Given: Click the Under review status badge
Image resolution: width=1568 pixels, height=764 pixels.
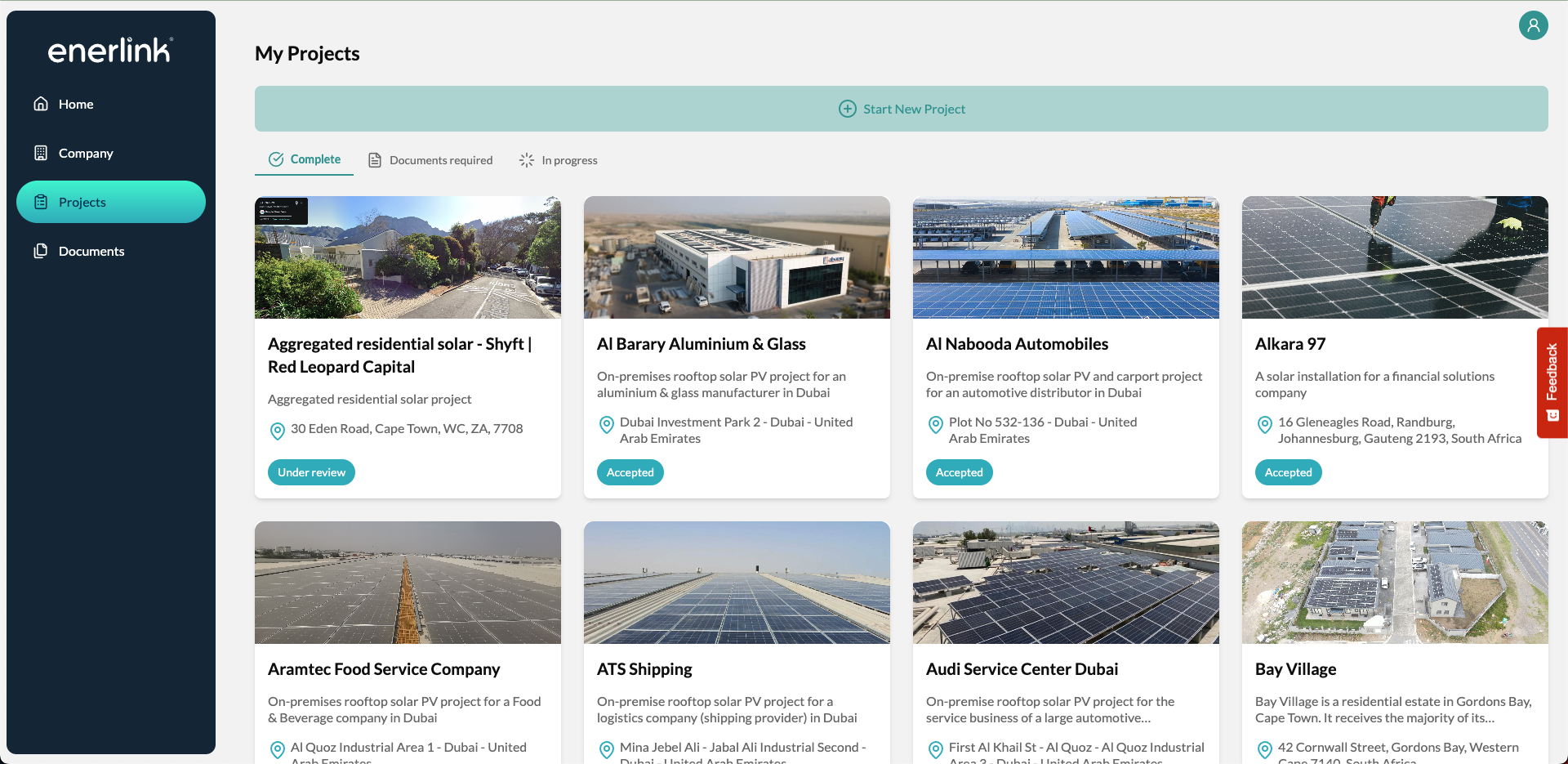Looking at the screenshot, I should 311,472.
